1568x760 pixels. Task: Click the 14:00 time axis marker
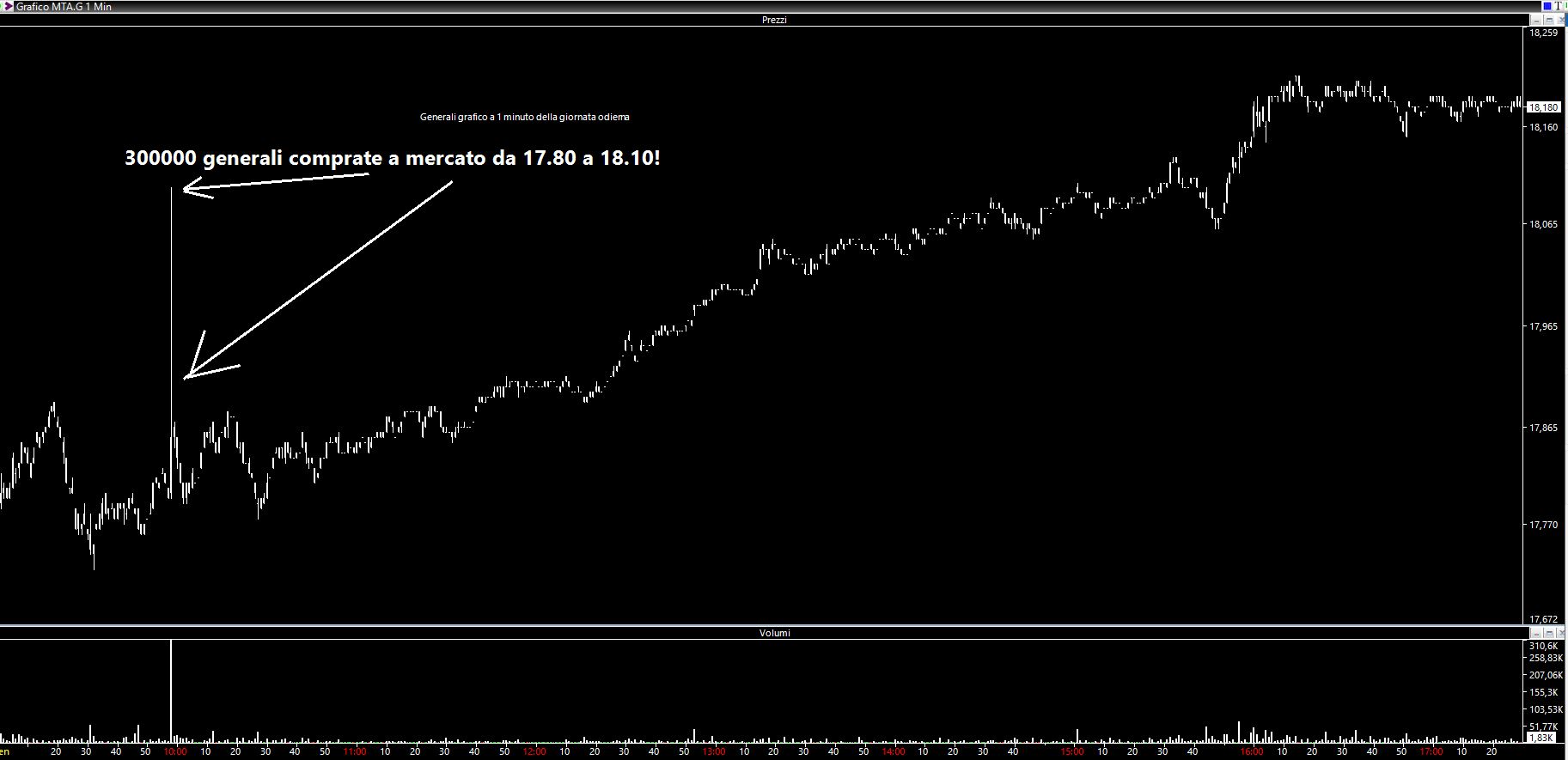[x=893, y=751]
